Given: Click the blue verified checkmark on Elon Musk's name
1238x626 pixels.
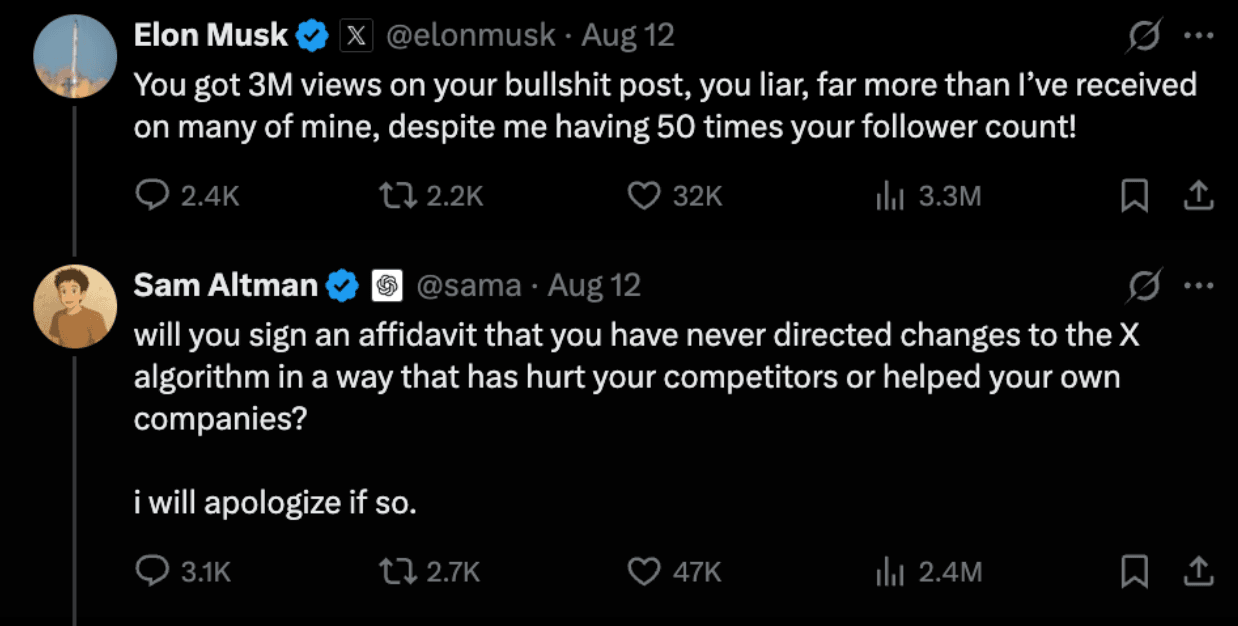Looking at the screenshot, I should tap(312, 33).
